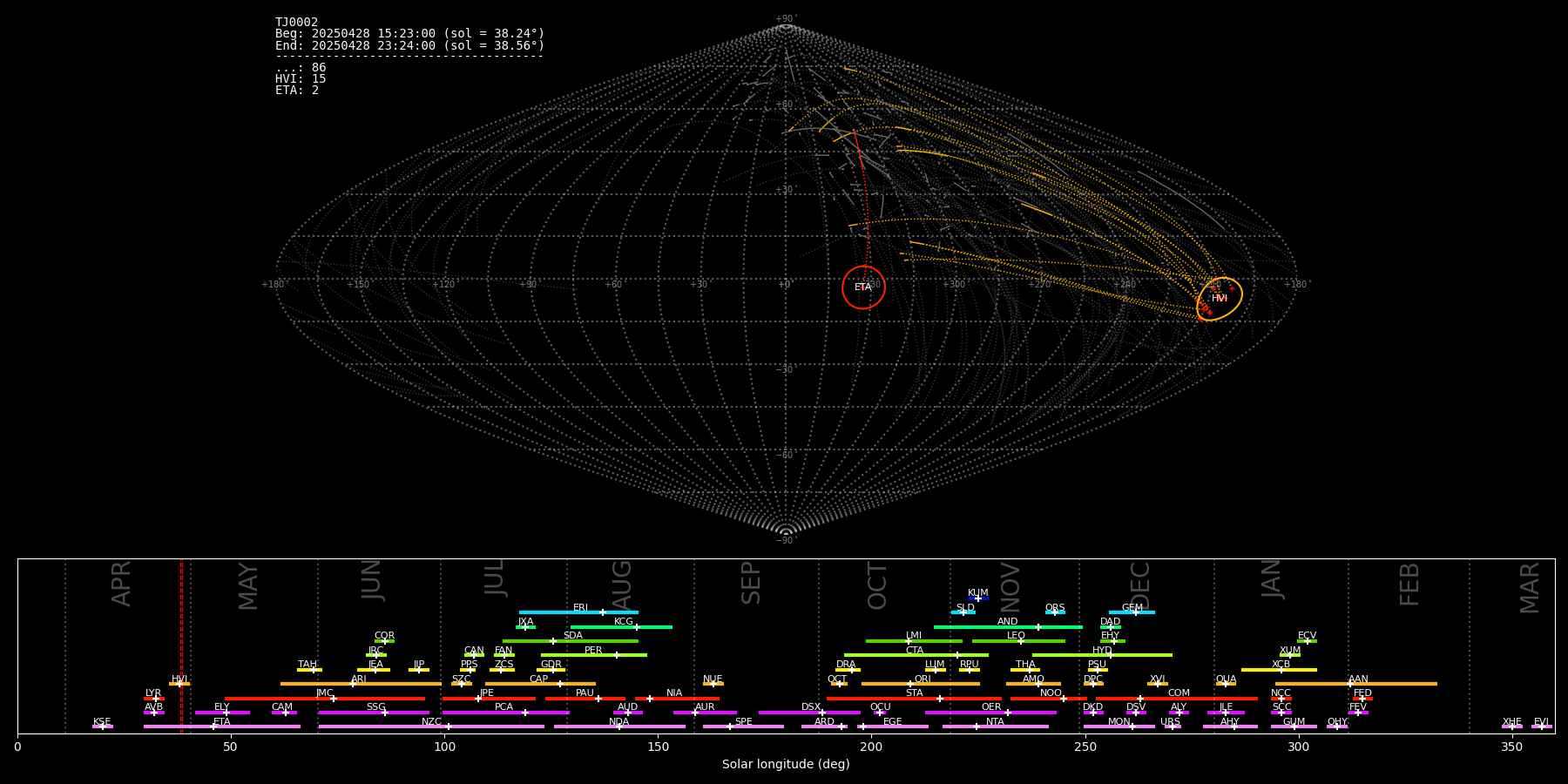Click the 'ETA: 2' count in the header
This screenshot has height=784, width=1568.
click(297, 91)
